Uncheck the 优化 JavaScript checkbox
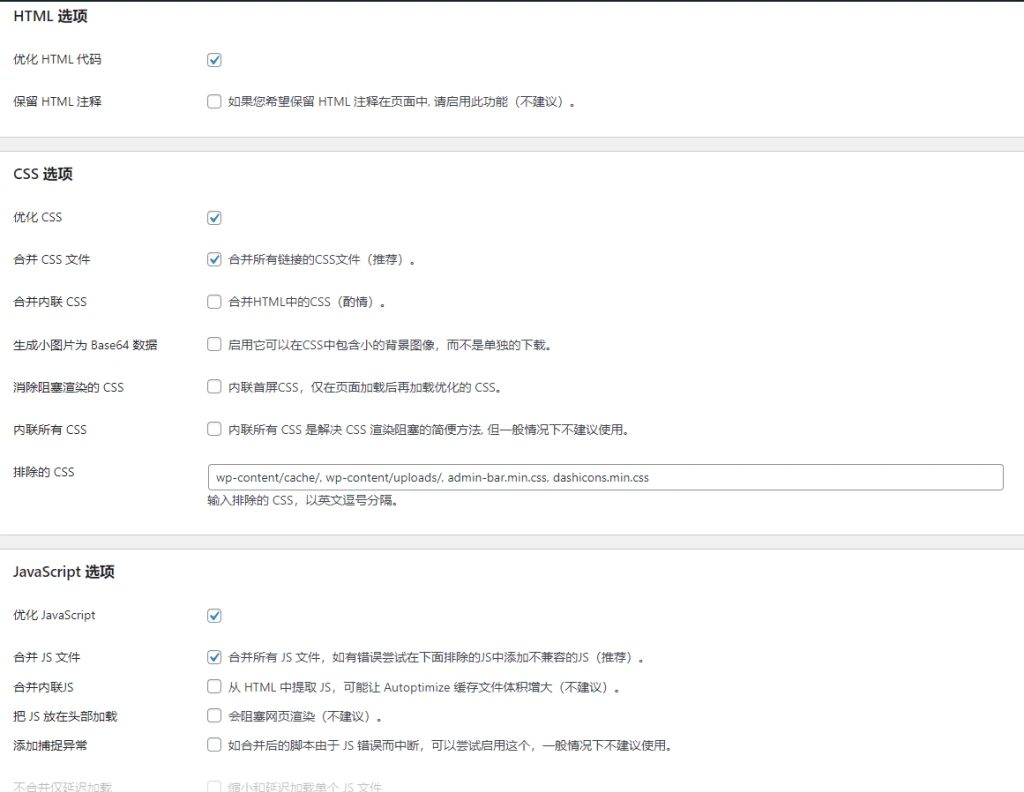Viewport: 1024px width, 792px height. point(214,615)
